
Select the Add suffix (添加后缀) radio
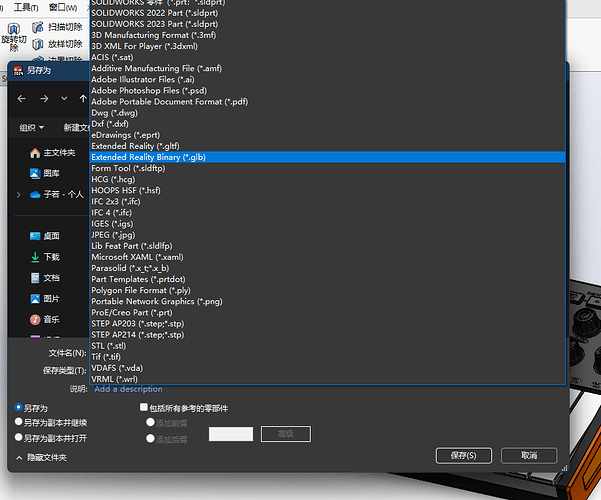coord(150,438)
